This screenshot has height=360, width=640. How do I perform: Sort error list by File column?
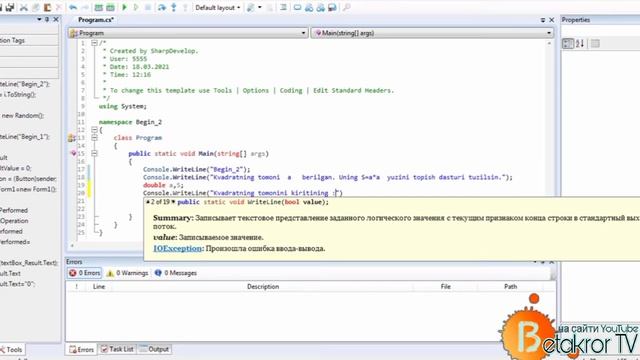445,287
